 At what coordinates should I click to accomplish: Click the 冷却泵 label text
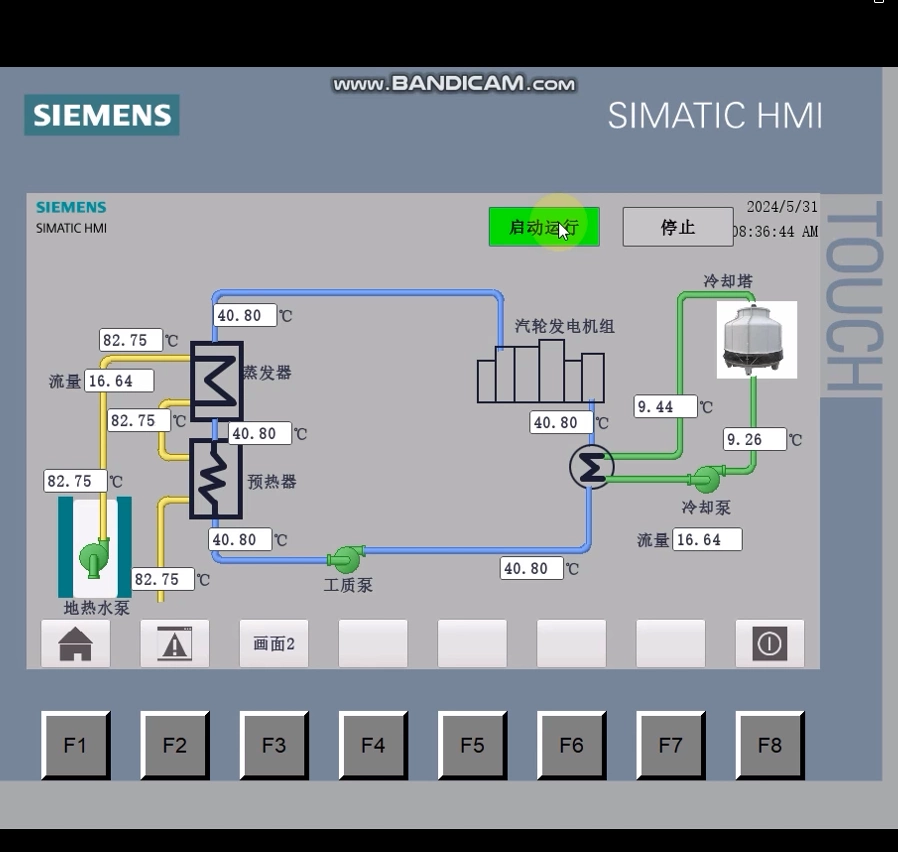[706, 507]
